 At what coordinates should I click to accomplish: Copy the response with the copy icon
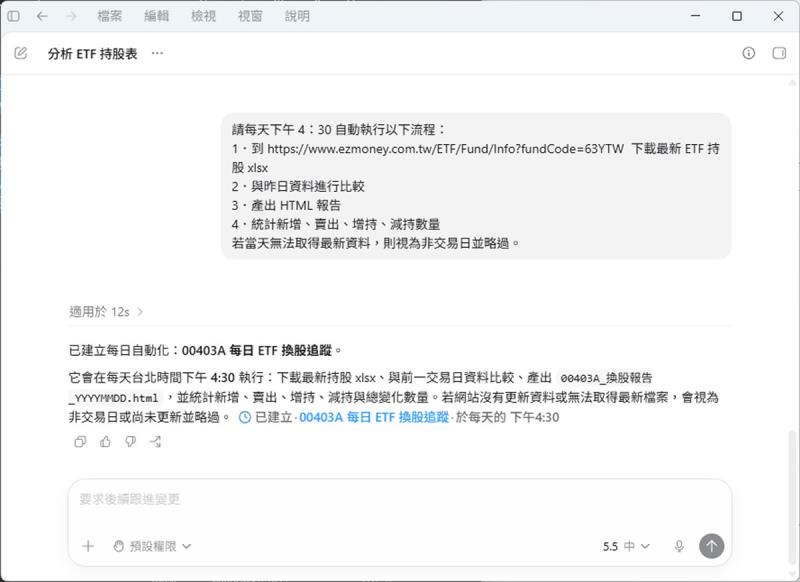tap(80, 442)
